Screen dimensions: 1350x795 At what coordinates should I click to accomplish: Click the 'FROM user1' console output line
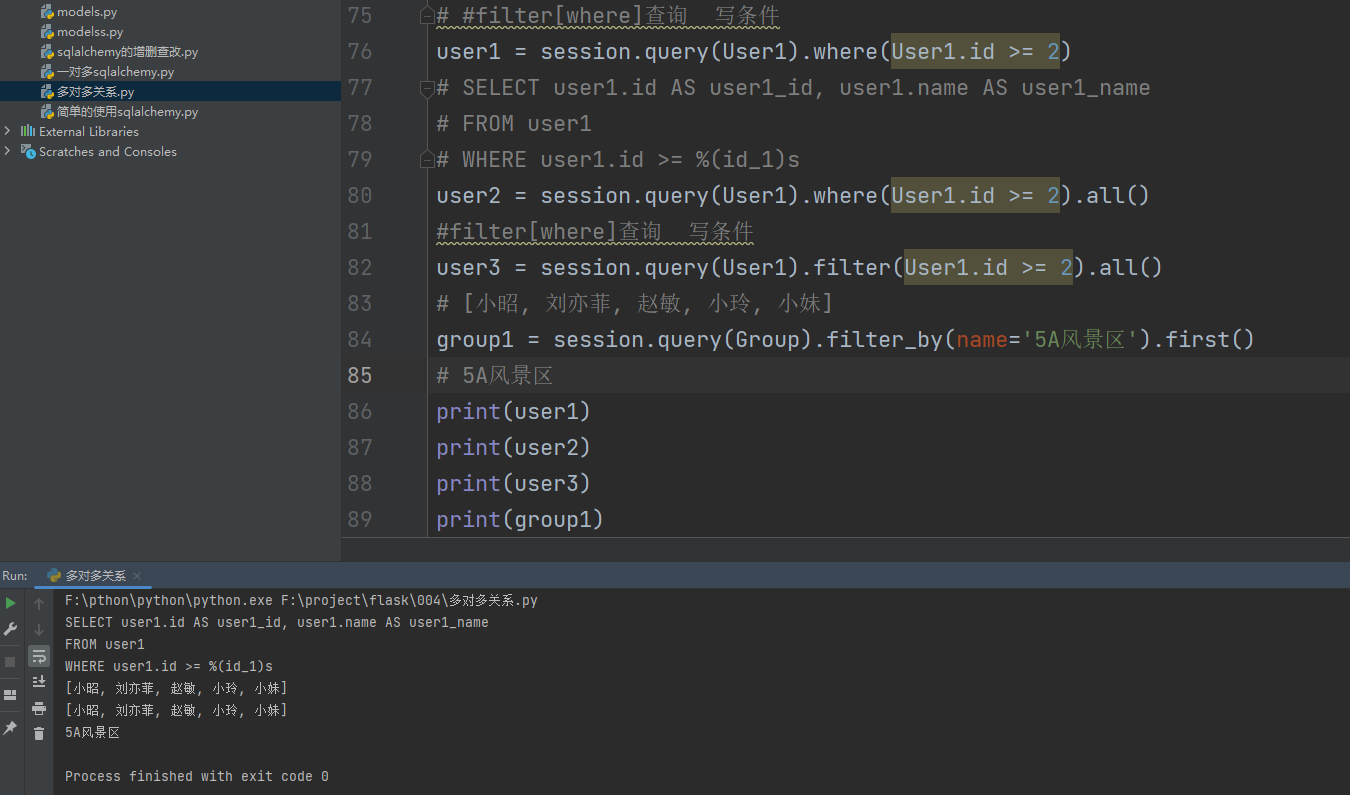click(105, 644)
